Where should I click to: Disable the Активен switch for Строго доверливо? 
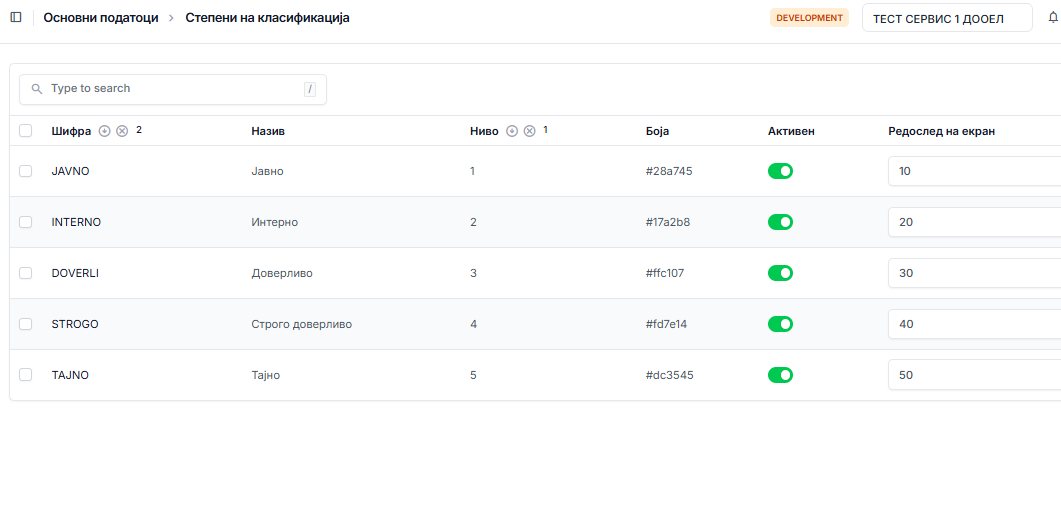point(780,324)
